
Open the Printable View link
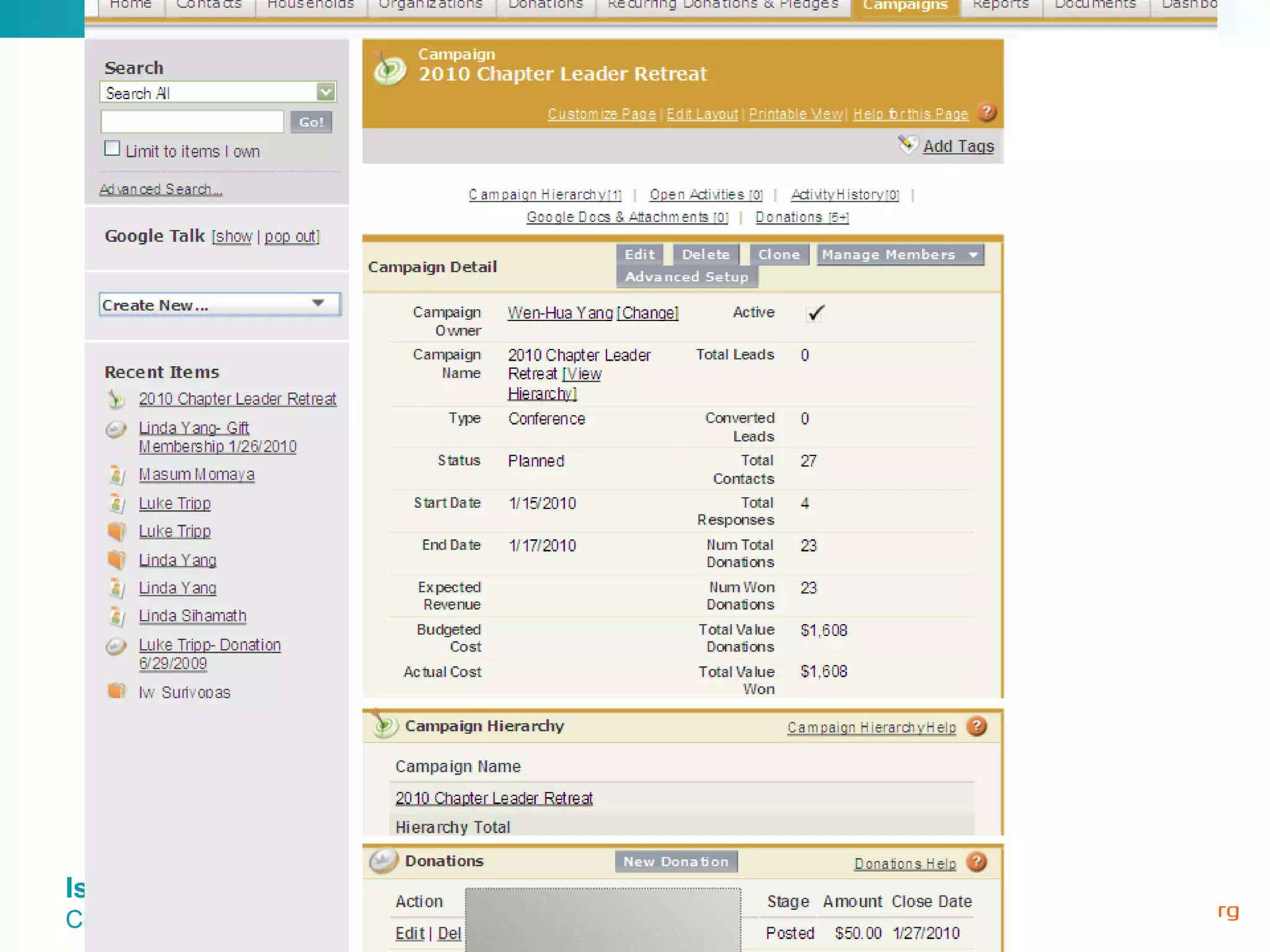795,114
